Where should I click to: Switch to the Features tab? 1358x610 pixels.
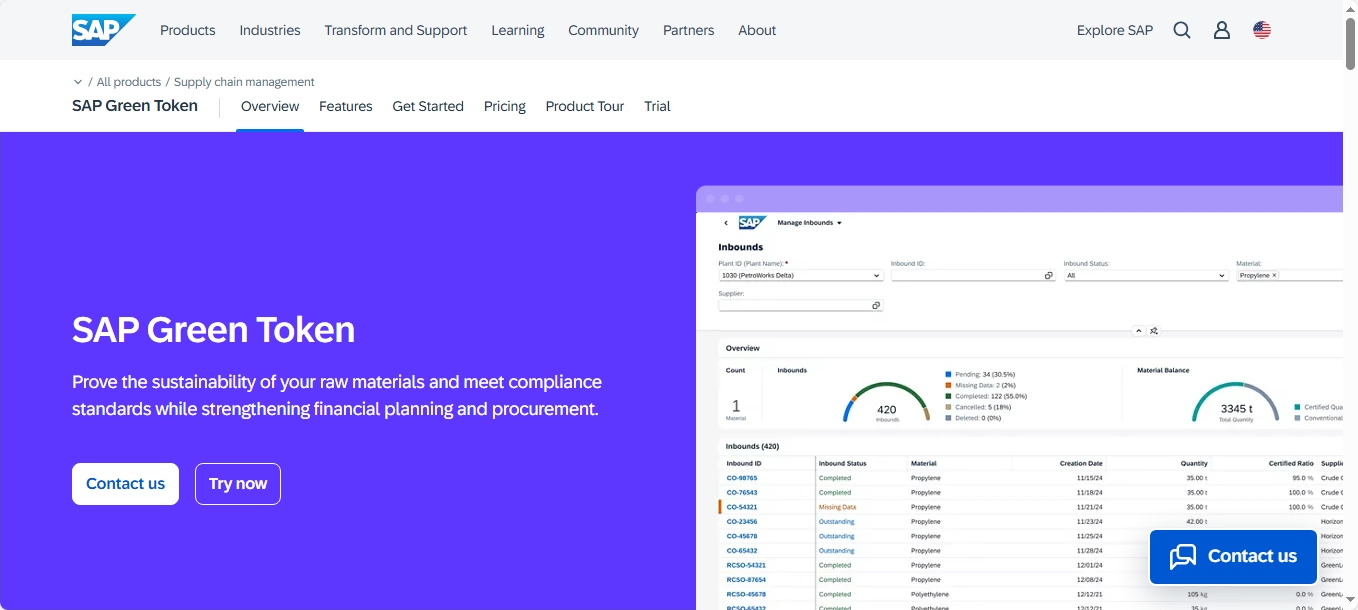[x=346, y=106]
